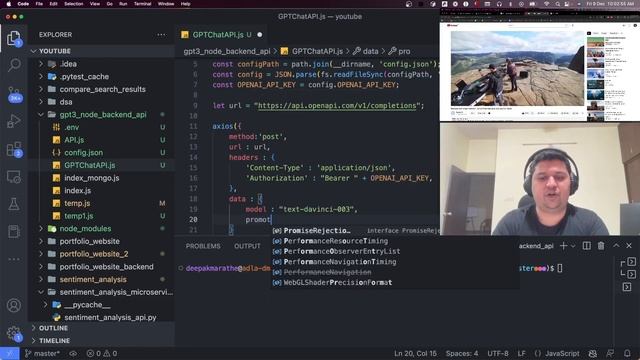Expand the node_modules folder
The image size is (640, 360).
tap(41, 229)
